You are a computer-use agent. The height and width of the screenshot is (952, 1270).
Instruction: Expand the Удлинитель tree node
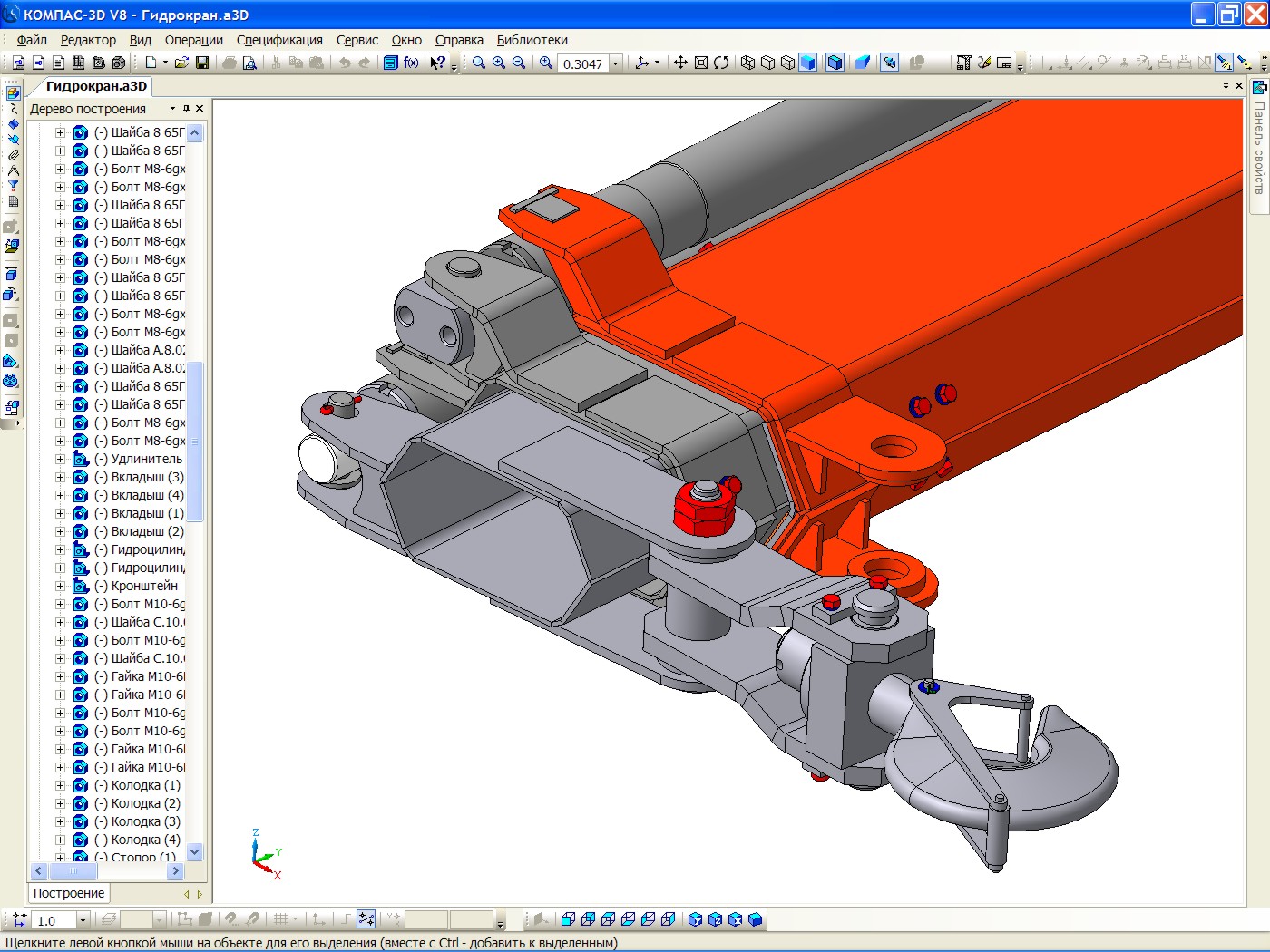(60, 459)
